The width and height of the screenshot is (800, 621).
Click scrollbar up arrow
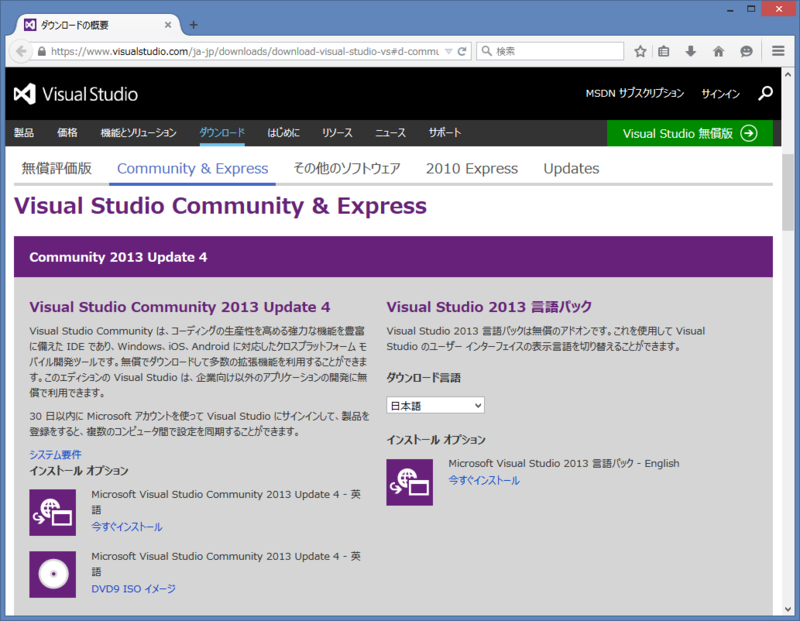tap(788, 74)
